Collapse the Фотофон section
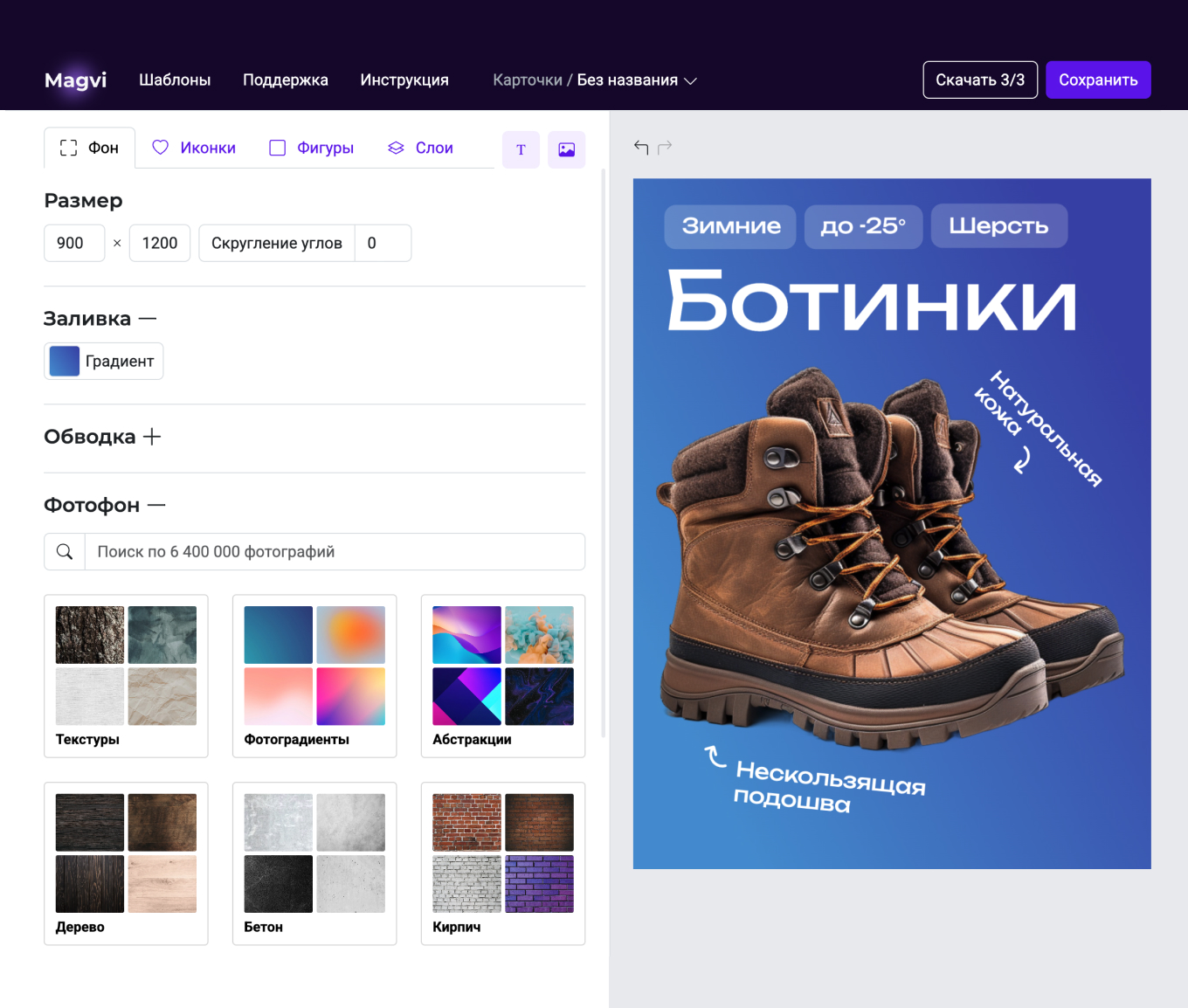This screenshot has height=1008, width=1188. pos(156,505)
